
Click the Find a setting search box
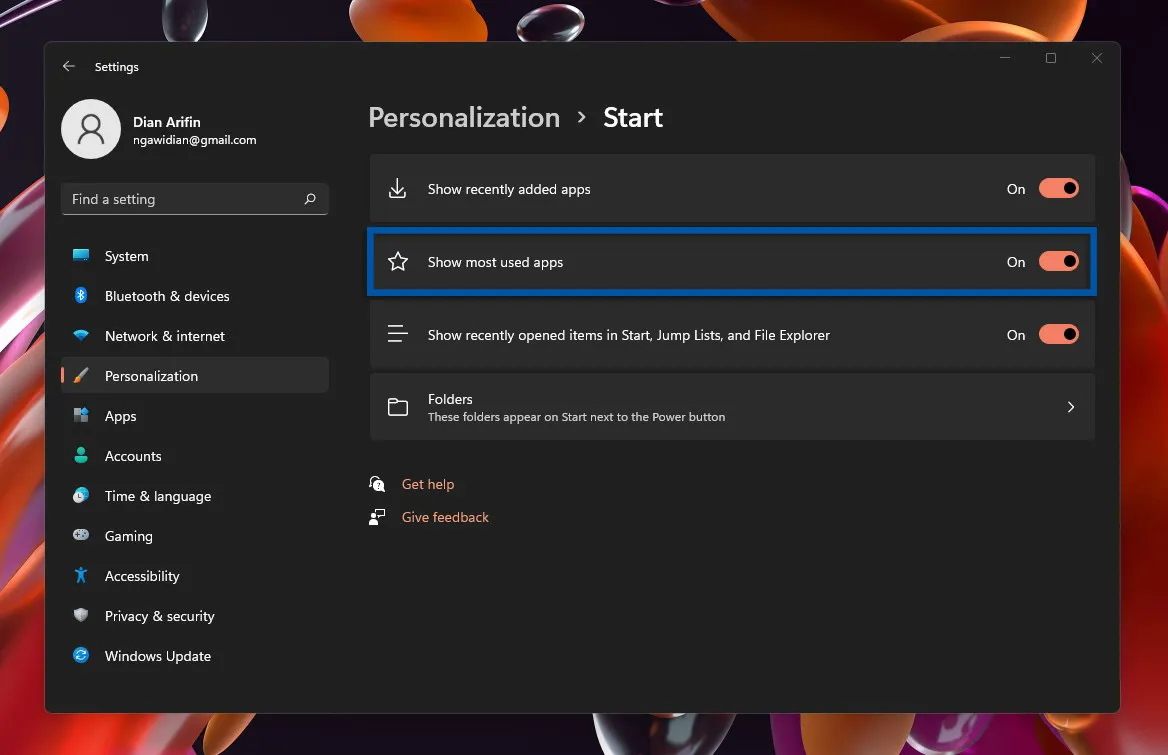[185, 199]
